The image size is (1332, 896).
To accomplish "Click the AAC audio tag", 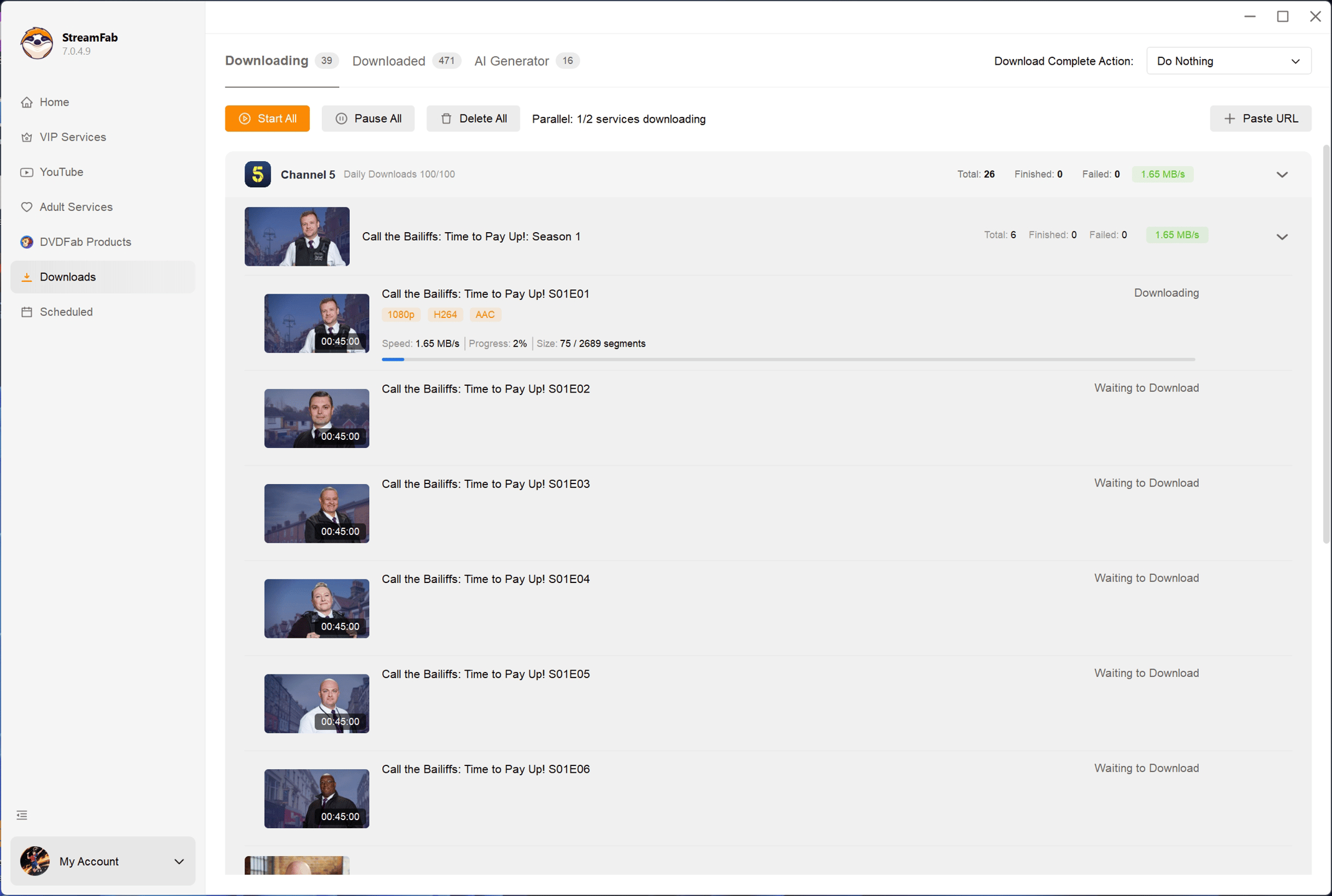I will 485,315.
